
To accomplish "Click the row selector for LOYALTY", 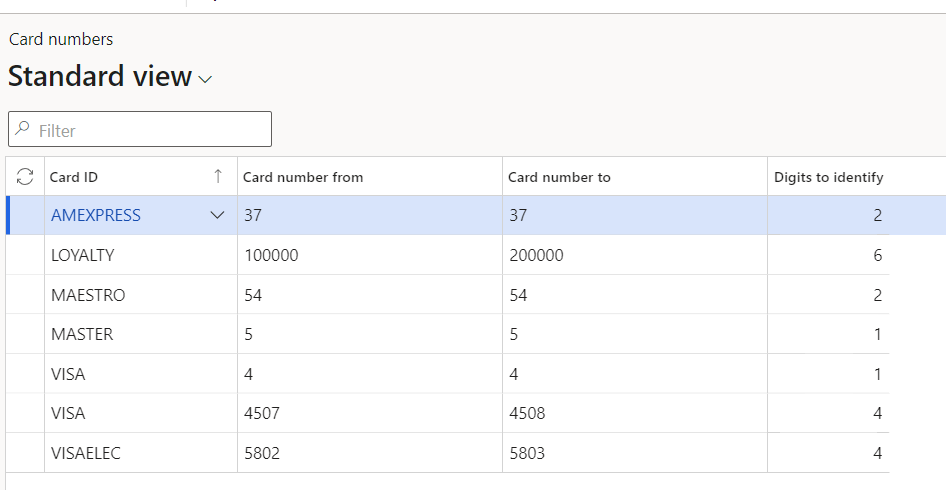I will (x=25, y=255).
